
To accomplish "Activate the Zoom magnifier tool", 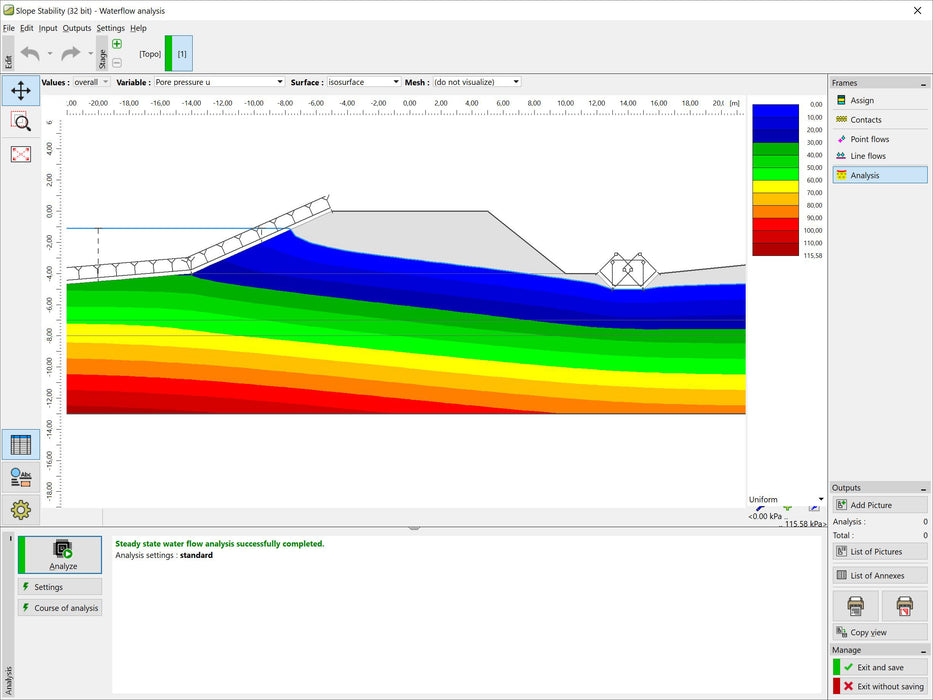I will 21,122.
